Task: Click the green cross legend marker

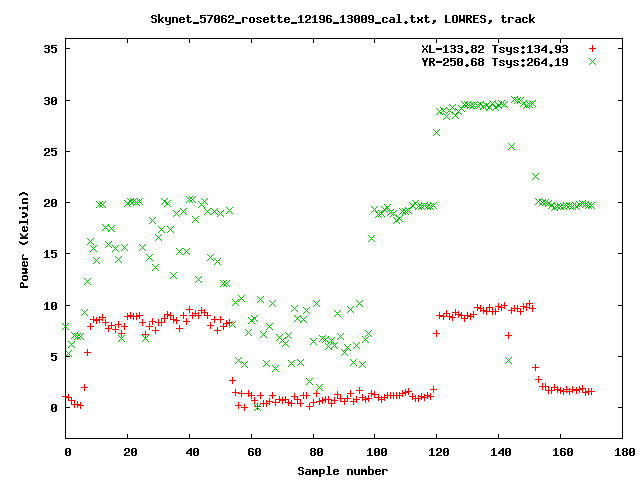Action: pos(592,62)
